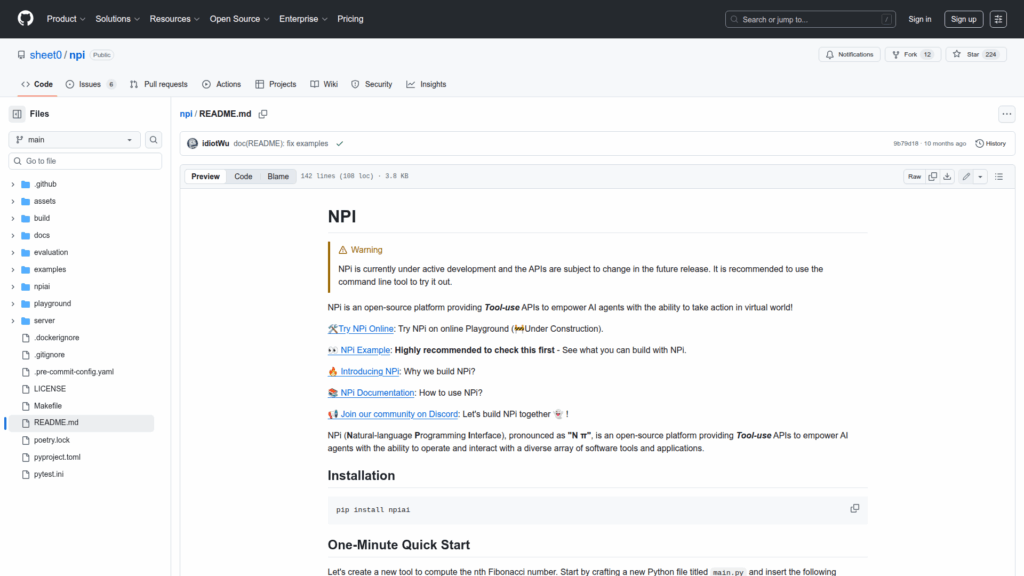
Task: Open the sheet0 owner link
Action: (46, 55)
